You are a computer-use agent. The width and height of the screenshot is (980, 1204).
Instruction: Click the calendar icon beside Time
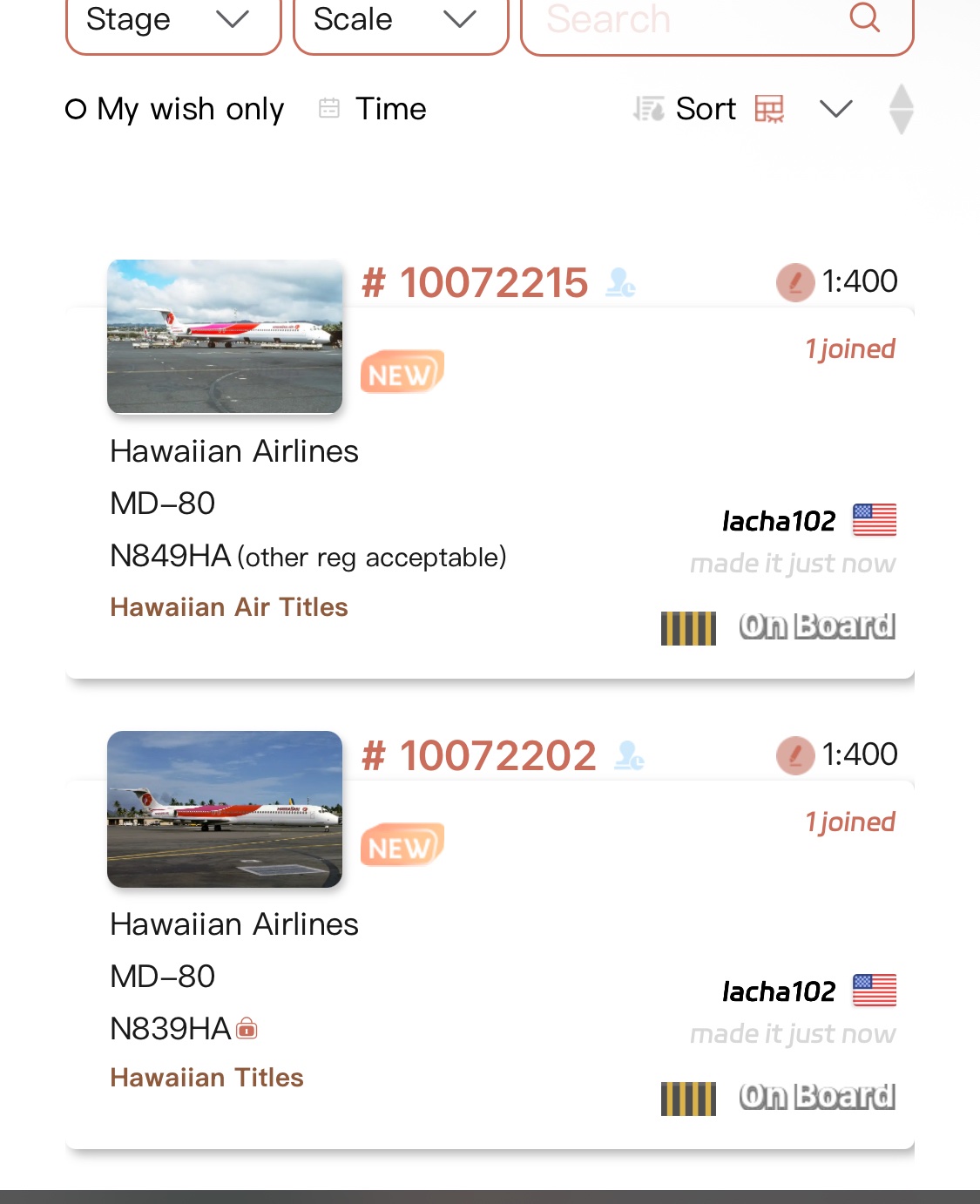(329, 108)
